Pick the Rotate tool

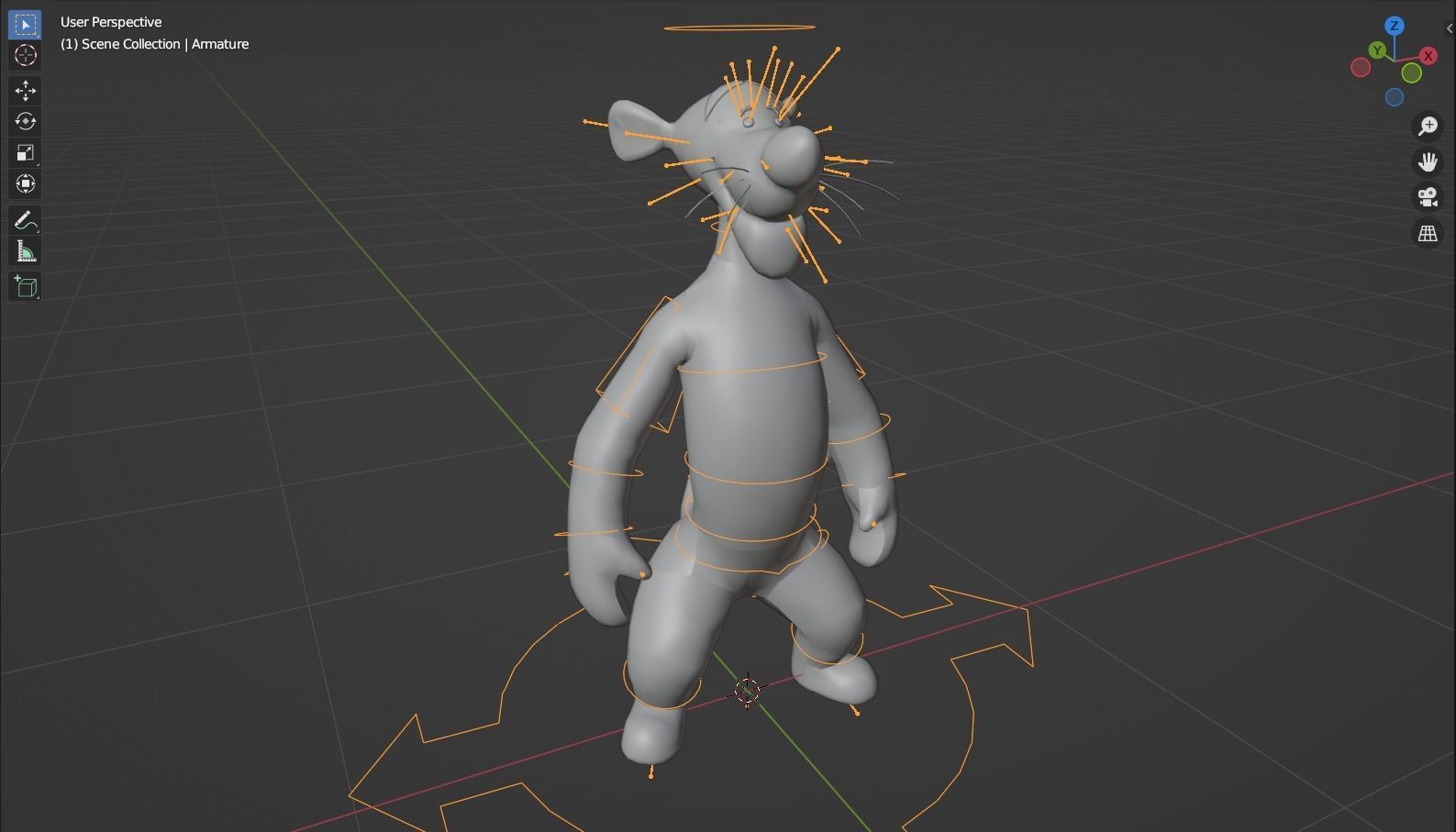pos(25,121)
